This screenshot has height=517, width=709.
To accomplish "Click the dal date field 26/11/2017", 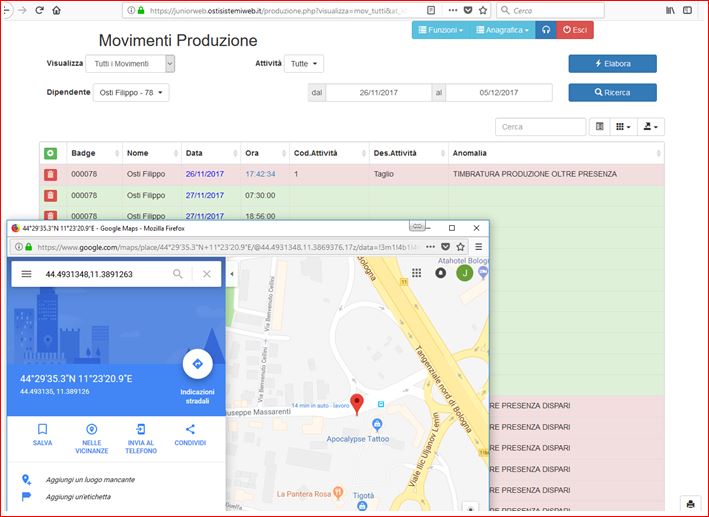I will (x=378, y=92).
